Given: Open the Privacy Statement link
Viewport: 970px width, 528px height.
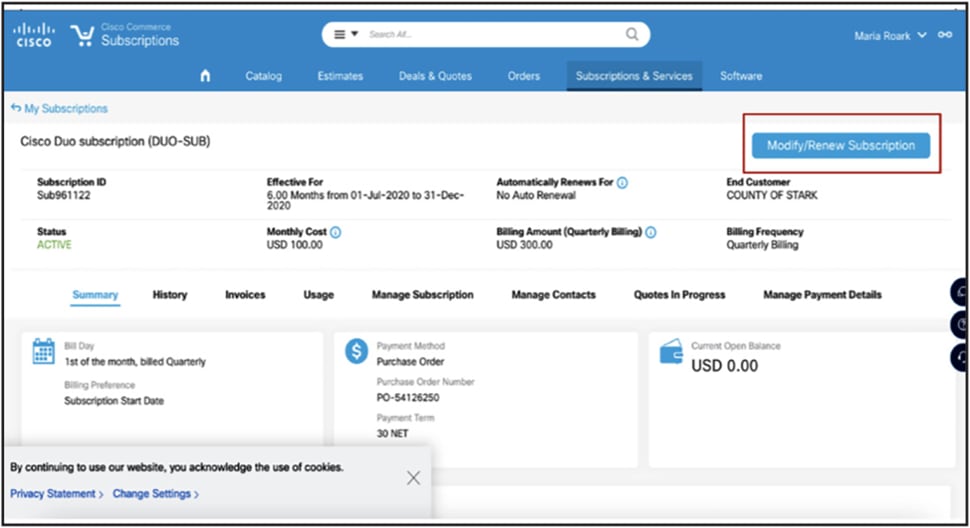Looking at the screenshot, I should tap(56, 494).
